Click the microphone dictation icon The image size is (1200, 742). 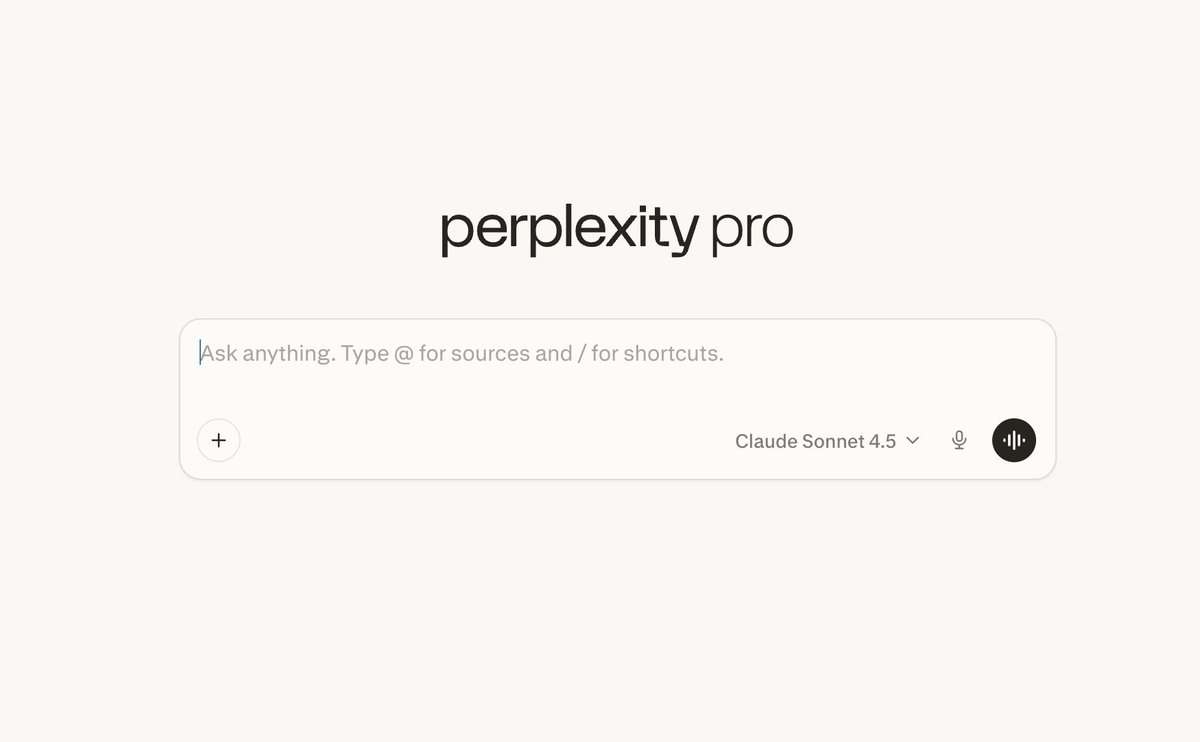tap(959, 440)
